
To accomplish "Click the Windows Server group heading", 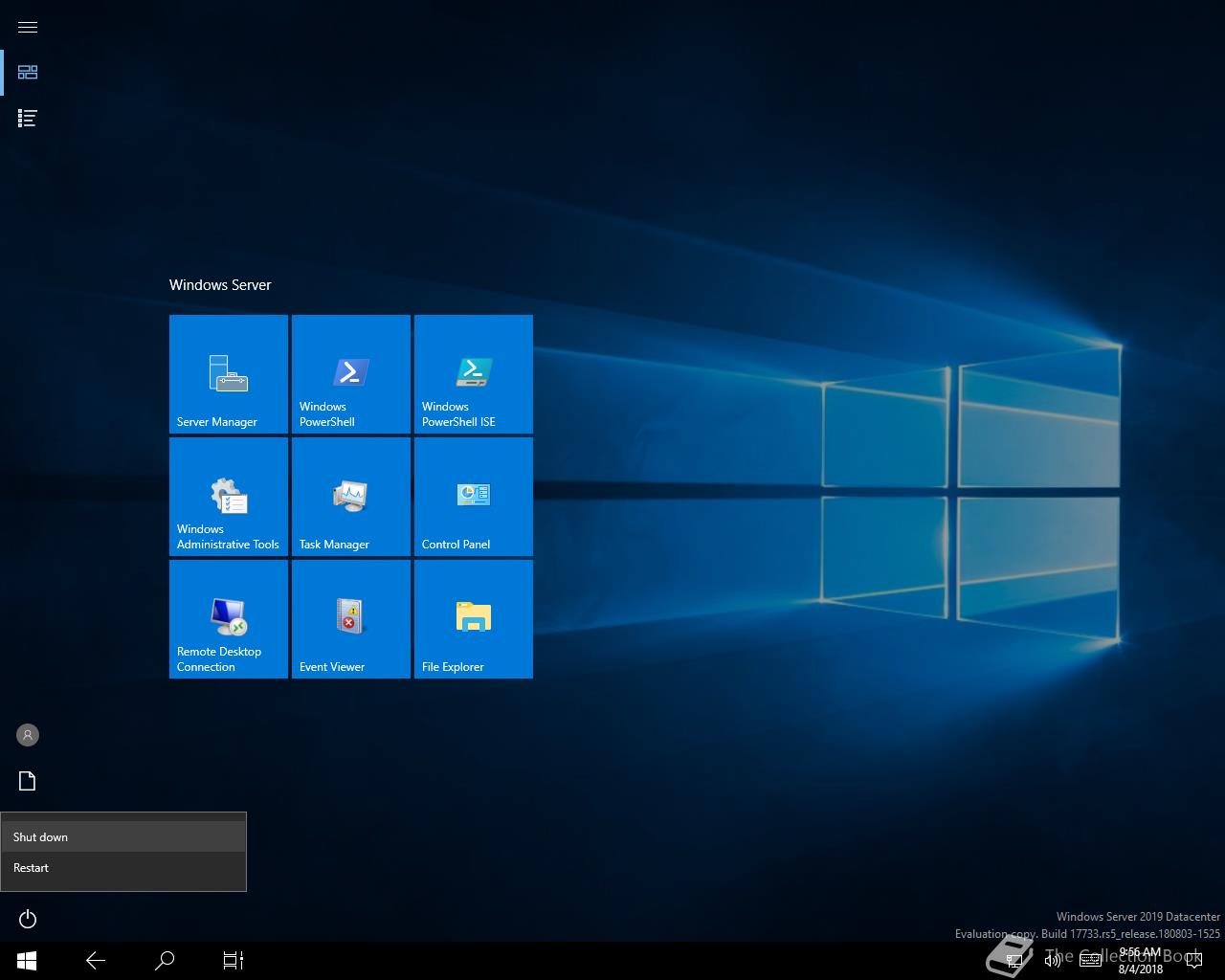I will coord(220,285).
